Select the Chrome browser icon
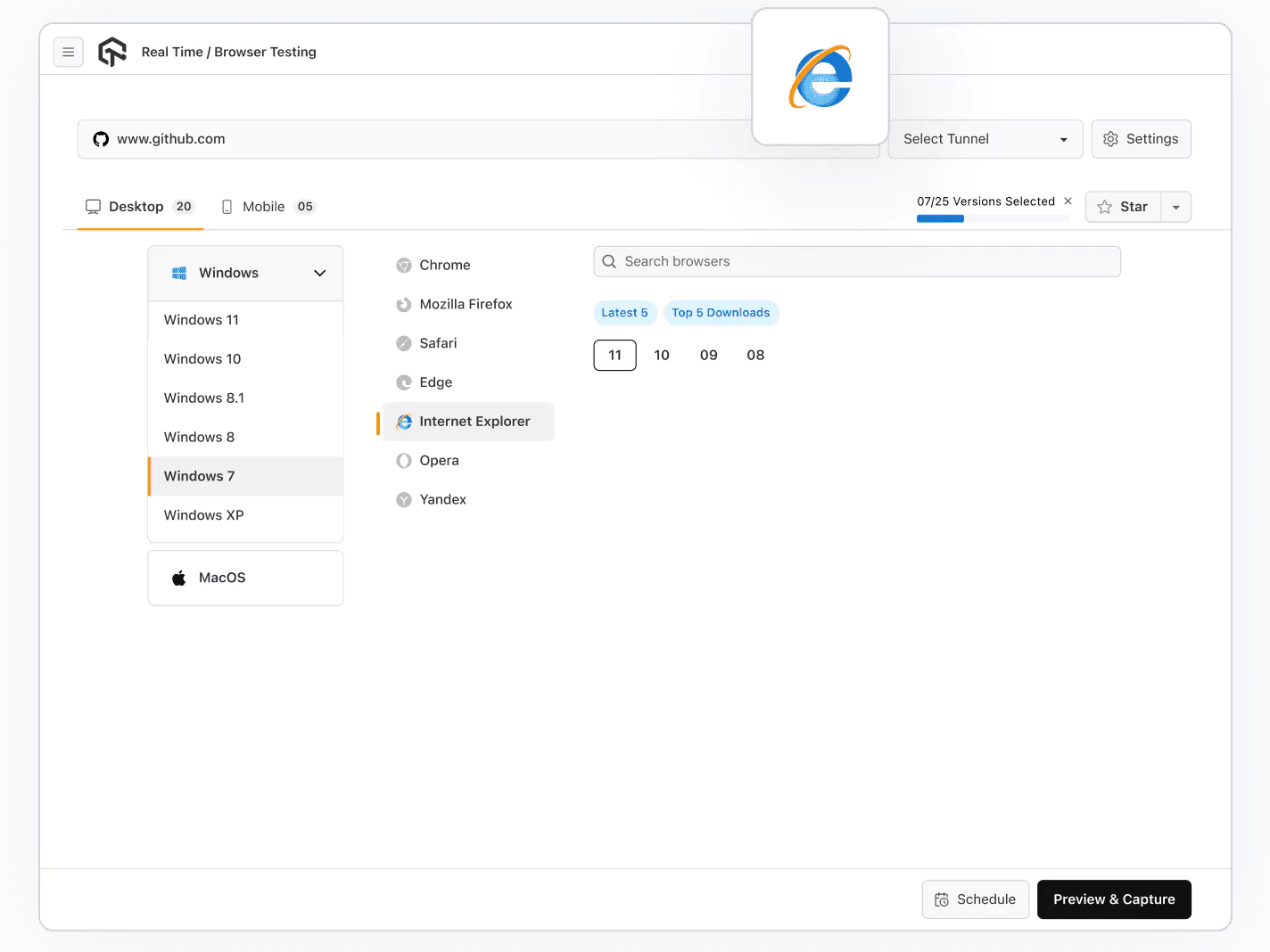The image size is (1270, 952). point(405,265)
